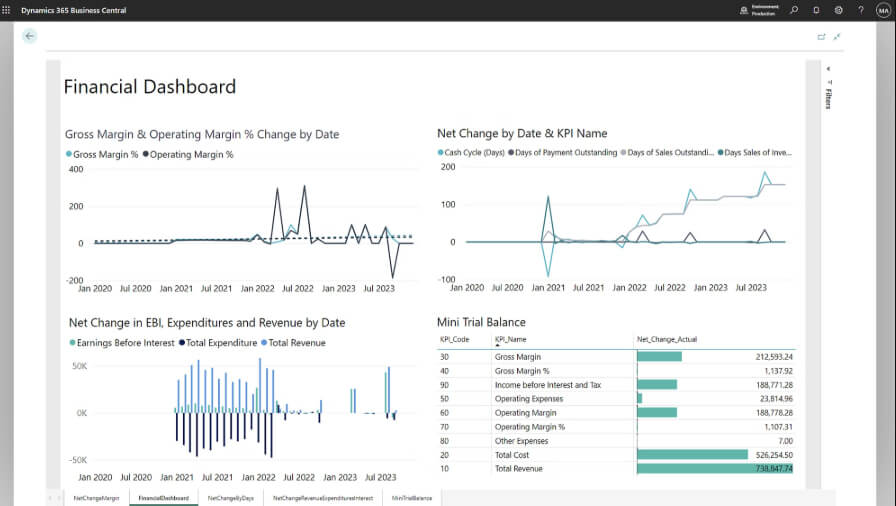The width and height of the screenshot is (896, 506).
Task: Switch to the NetChangeMargin tab
Action: click(97, 498)
